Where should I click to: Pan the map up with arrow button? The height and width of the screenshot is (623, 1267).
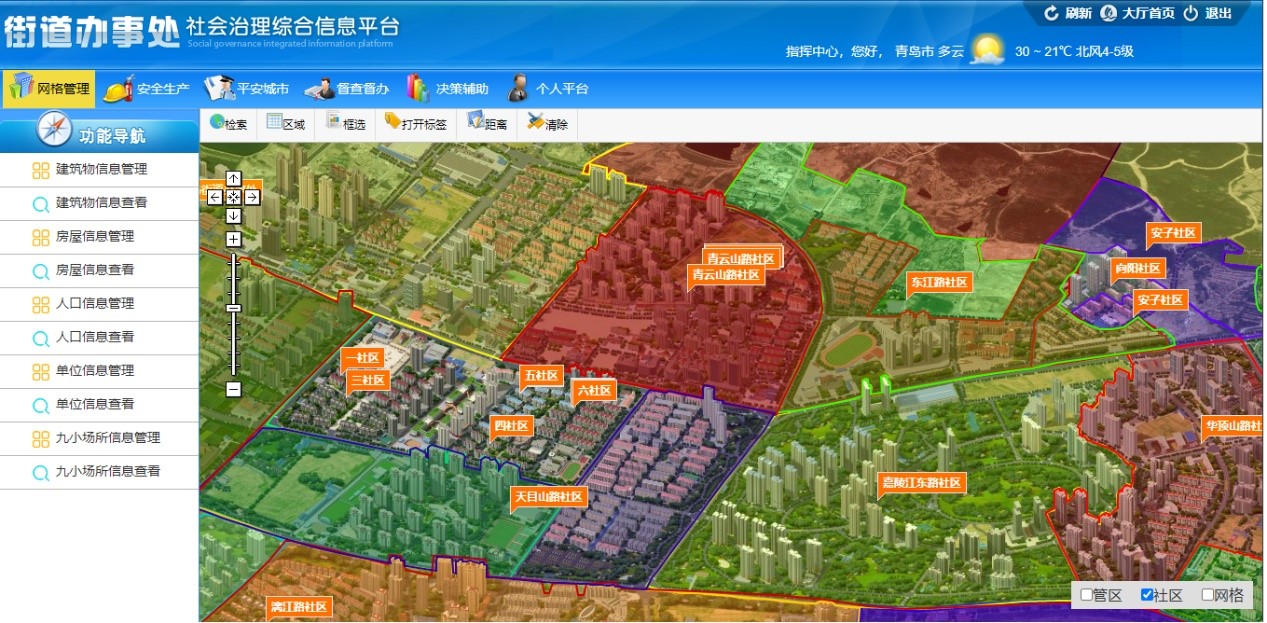(x=233, y=178)
